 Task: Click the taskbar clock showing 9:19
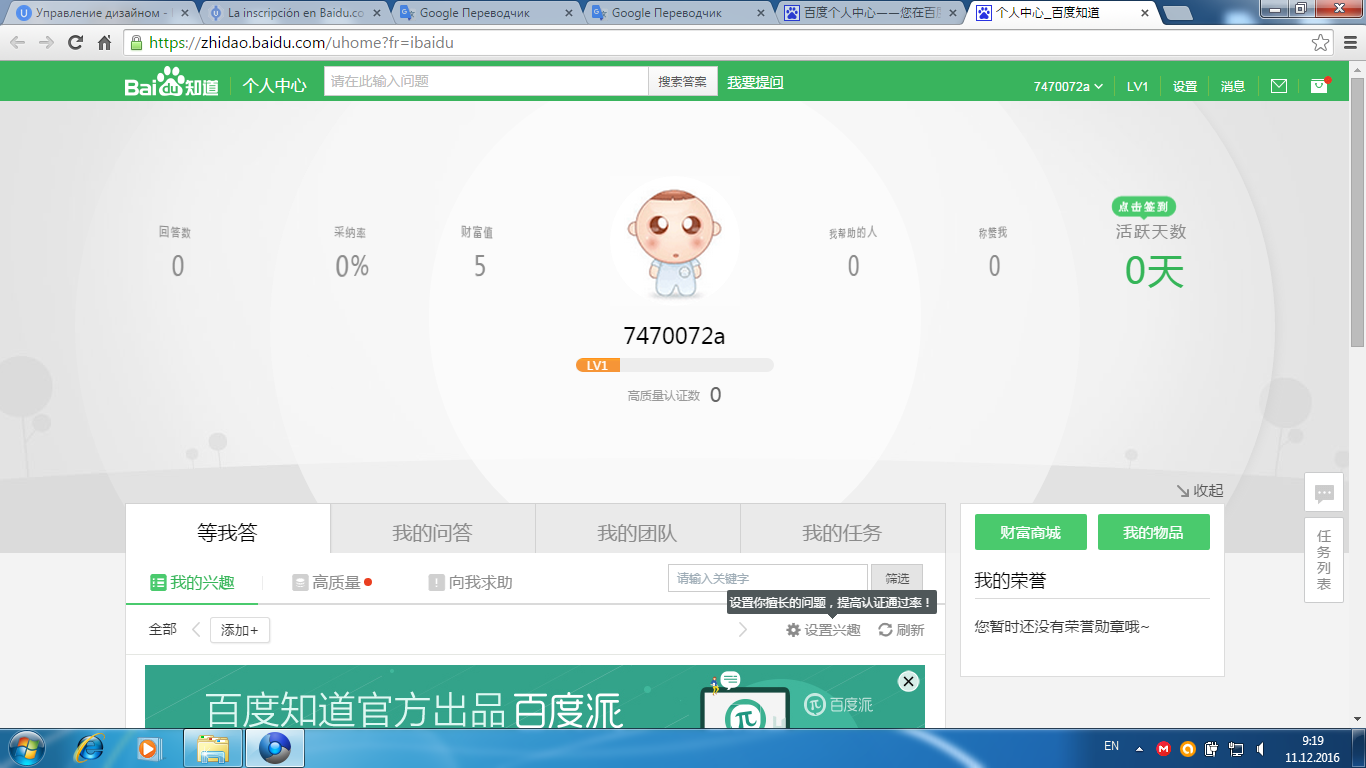point(1313,748)
